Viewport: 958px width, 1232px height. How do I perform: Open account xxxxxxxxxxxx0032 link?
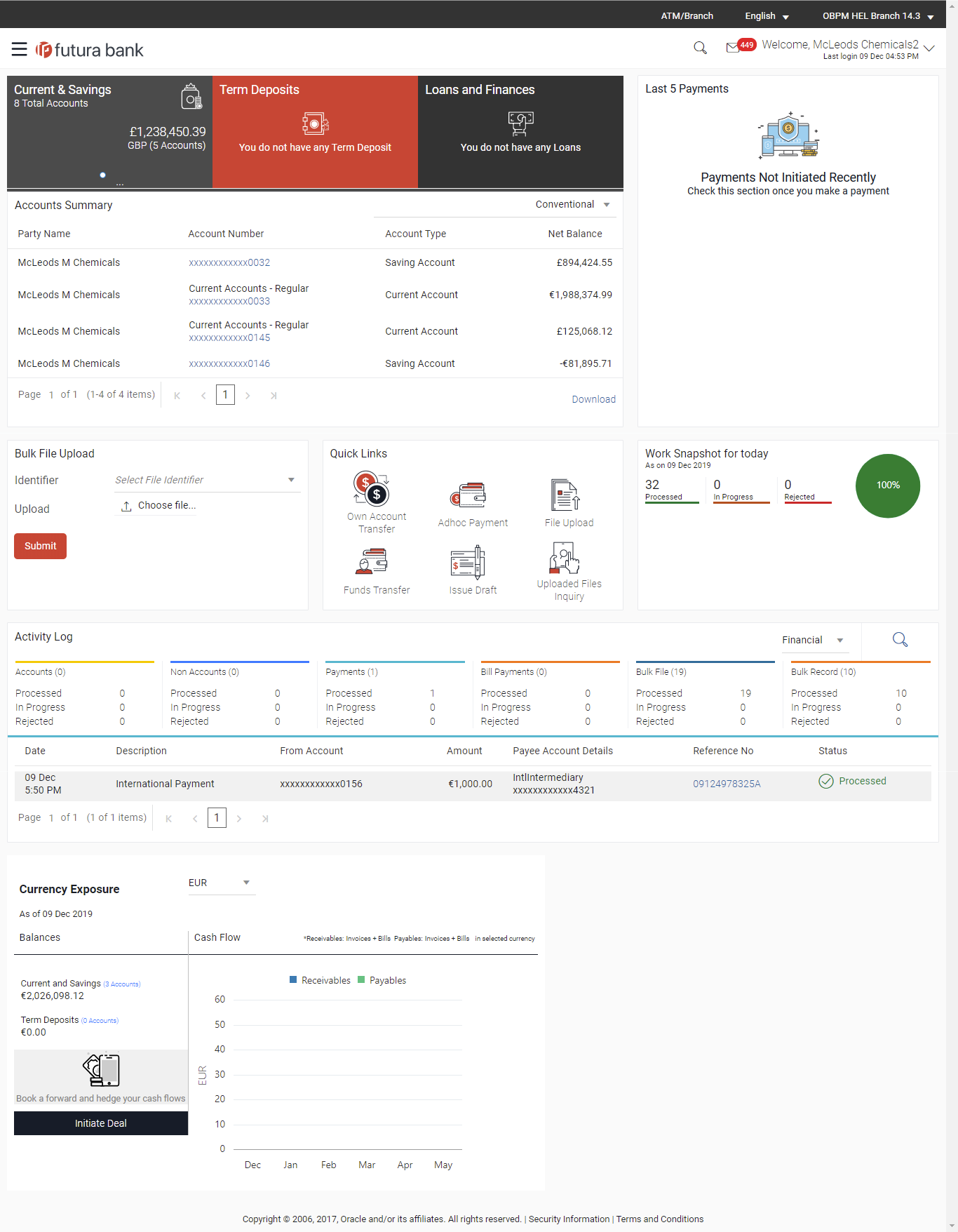(229, 262)
